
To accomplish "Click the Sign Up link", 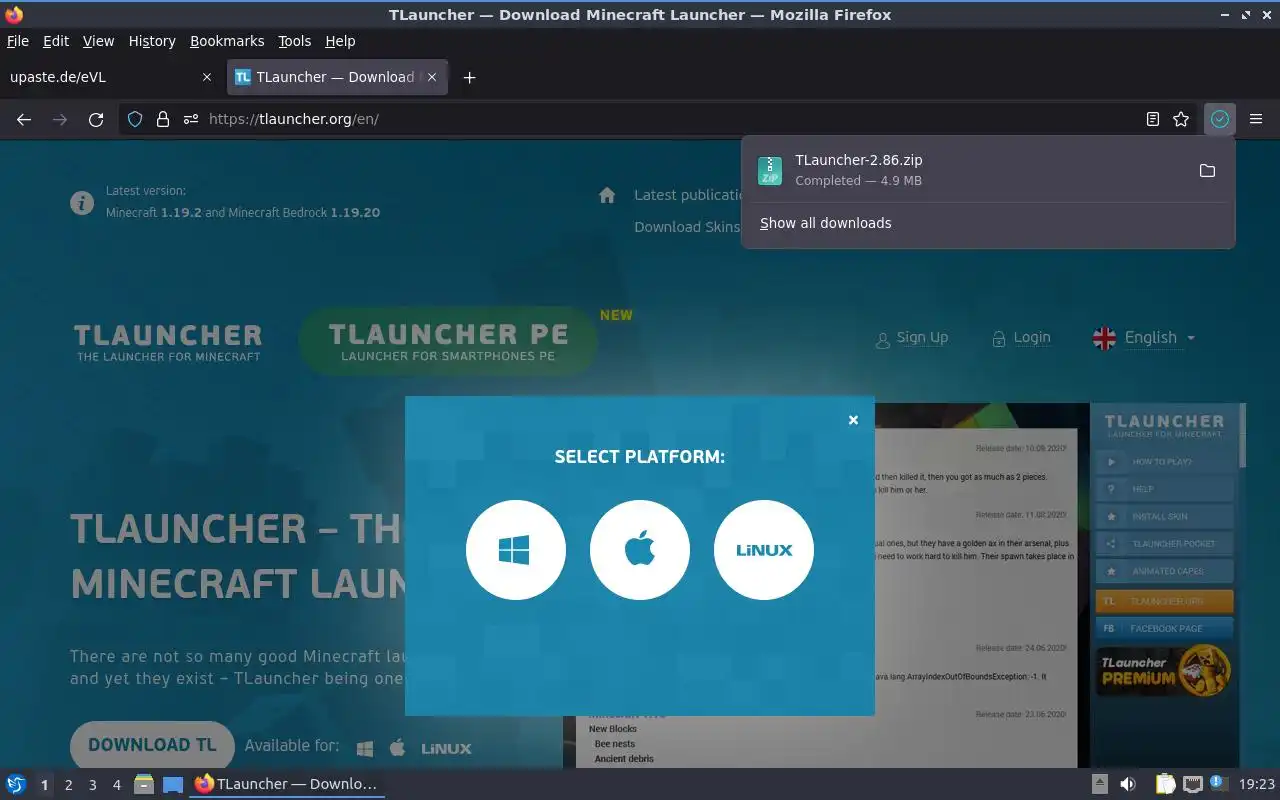I will point(911,338).
